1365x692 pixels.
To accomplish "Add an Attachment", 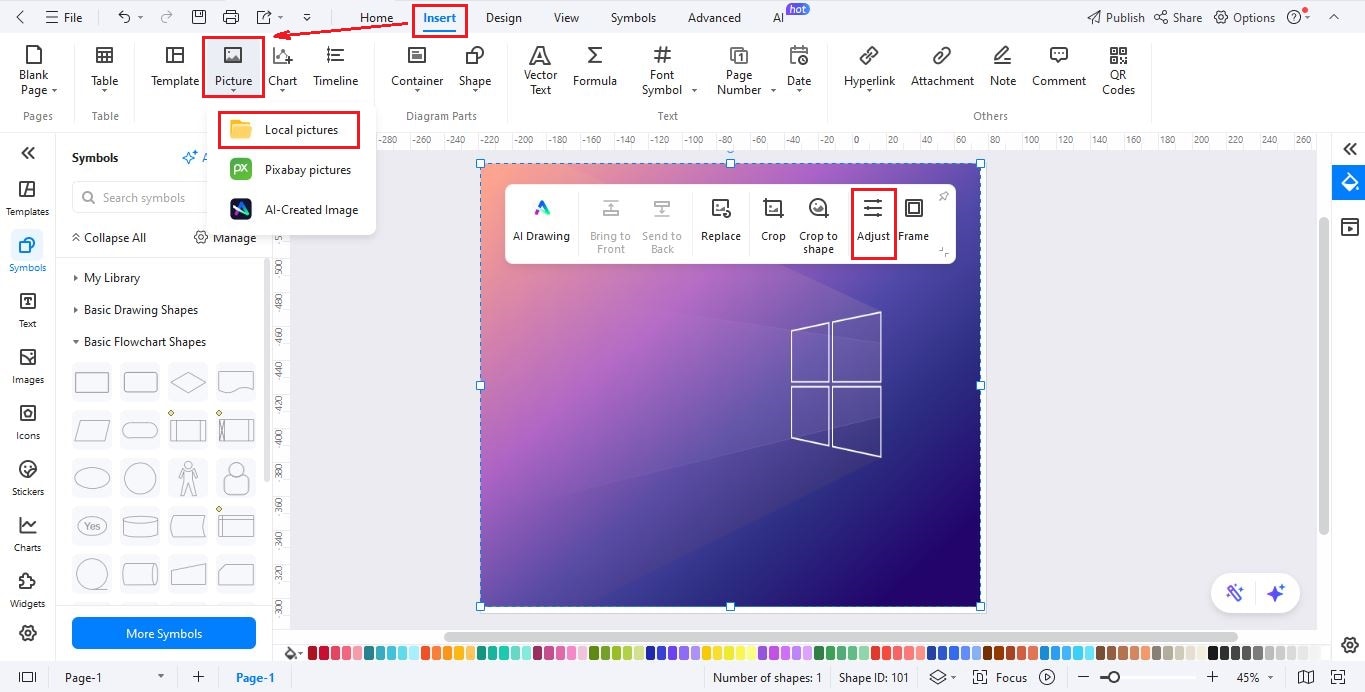I will pyautogui.click(x=942, y=66).
